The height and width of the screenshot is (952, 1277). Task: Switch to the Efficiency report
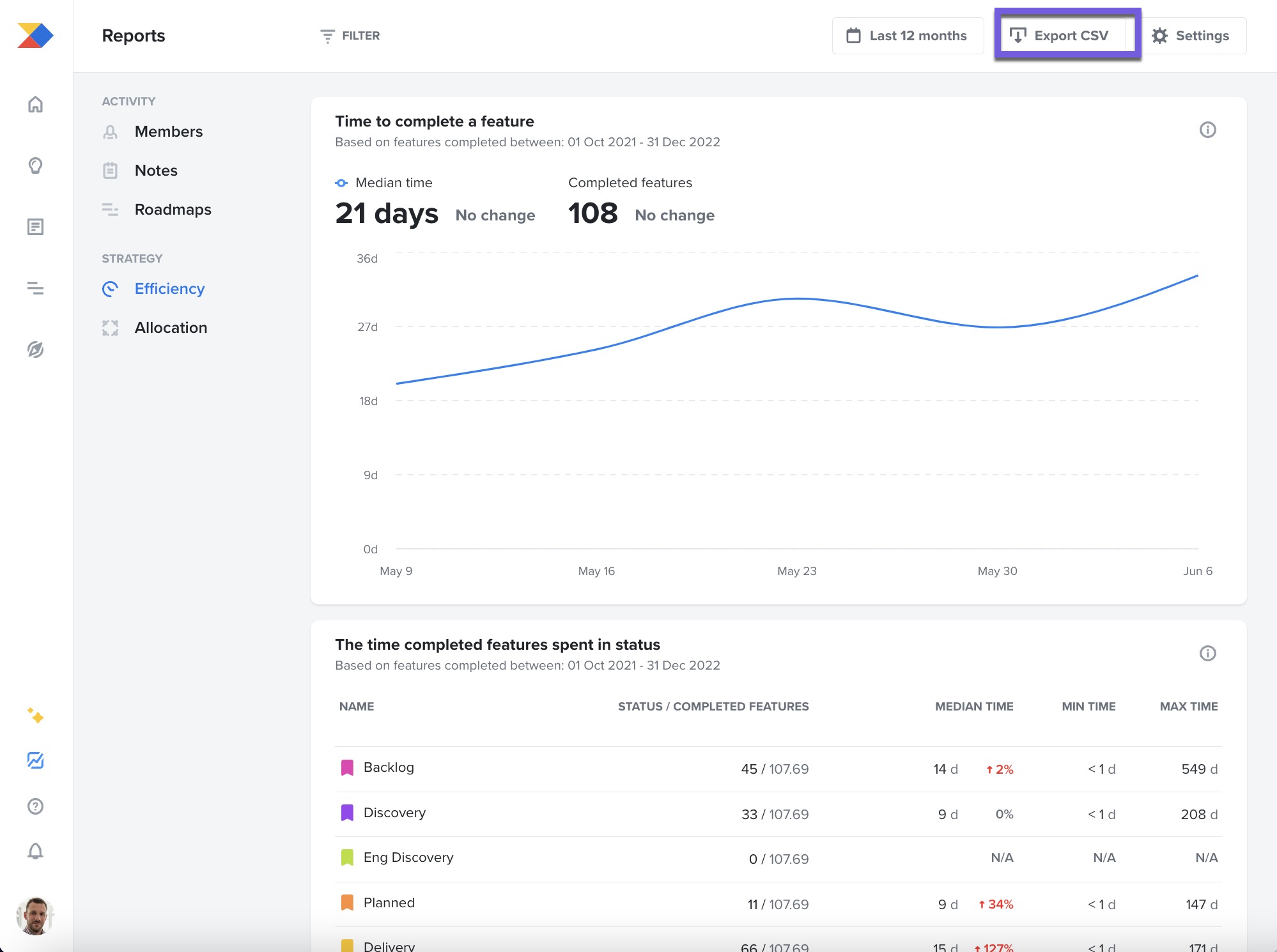[169, 289]
